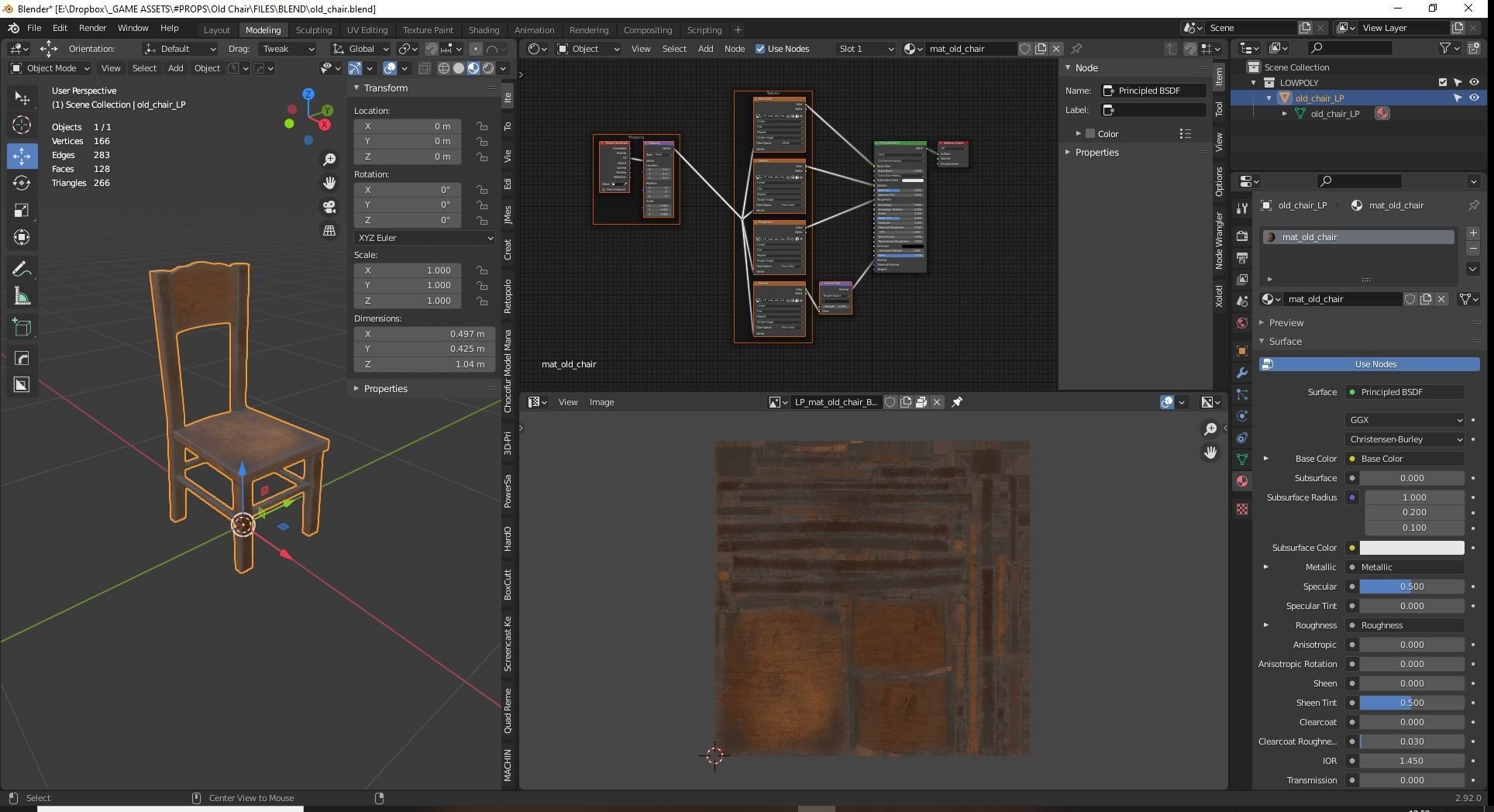Select the Cursor tool in viewport toolbar
1494x812 pixels.
coord(22,125)
